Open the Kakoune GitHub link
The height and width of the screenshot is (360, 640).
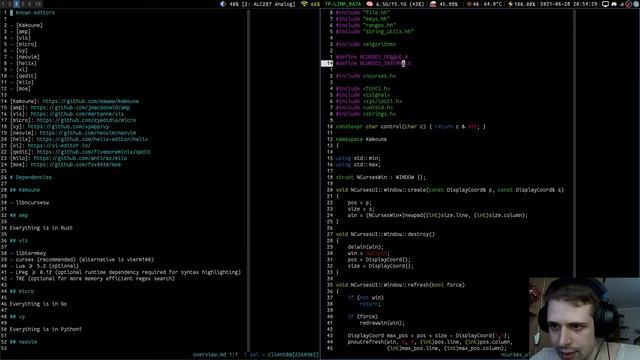pos(91,101)
